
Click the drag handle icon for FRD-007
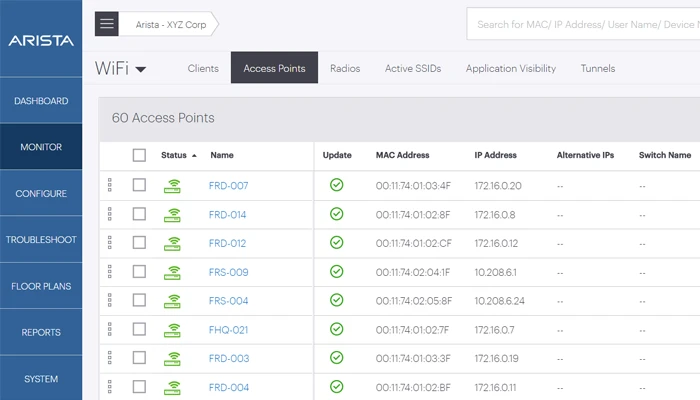(110, 185)
